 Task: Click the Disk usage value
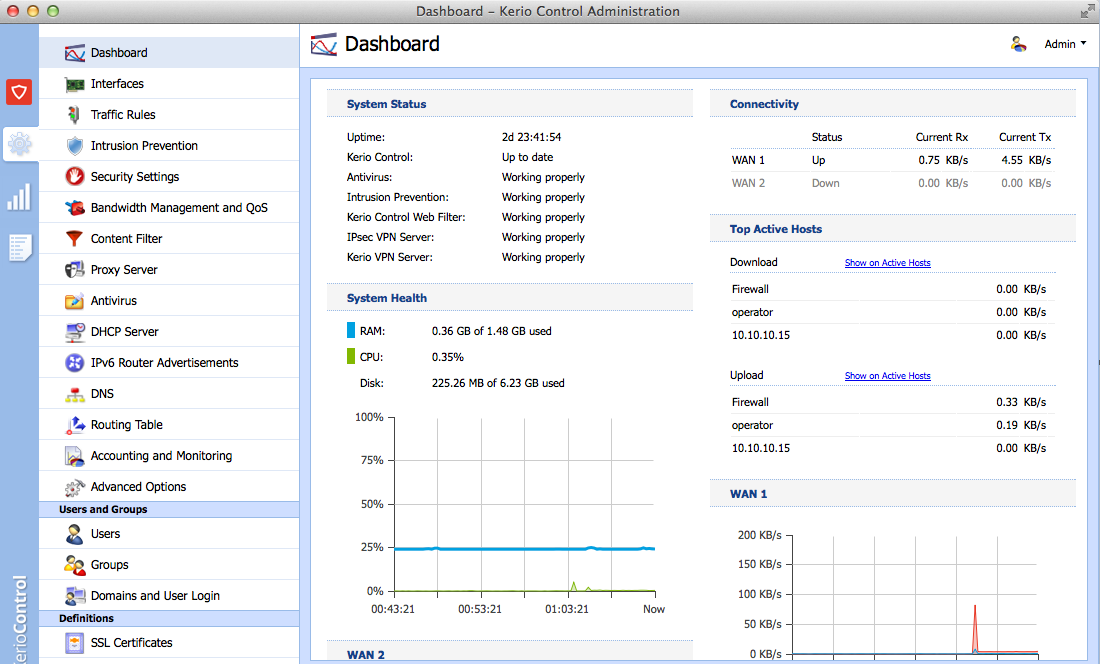point(498,383)
